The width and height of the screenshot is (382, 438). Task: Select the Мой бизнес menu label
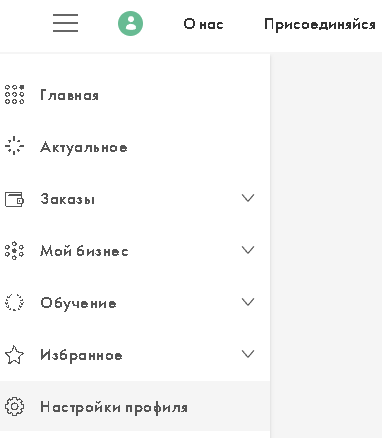84,251
